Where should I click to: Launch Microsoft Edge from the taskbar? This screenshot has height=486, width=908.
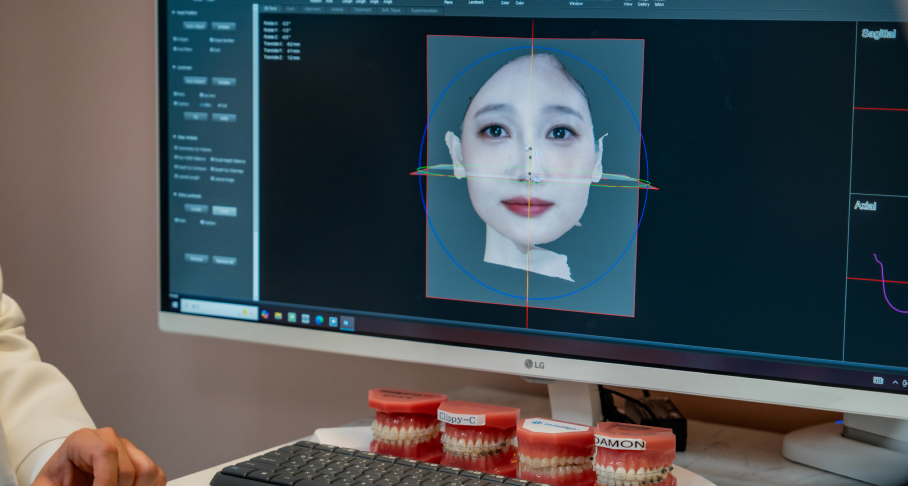coord(319,320)
